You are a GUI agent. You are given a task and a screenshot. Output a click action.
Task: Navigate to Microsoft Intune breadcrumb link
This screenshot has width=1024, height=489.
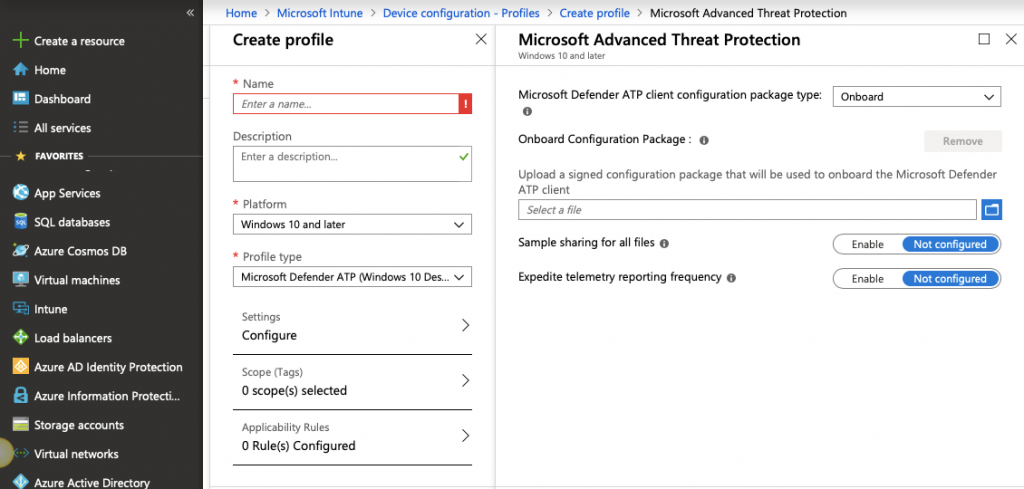(x=319, y=13)
